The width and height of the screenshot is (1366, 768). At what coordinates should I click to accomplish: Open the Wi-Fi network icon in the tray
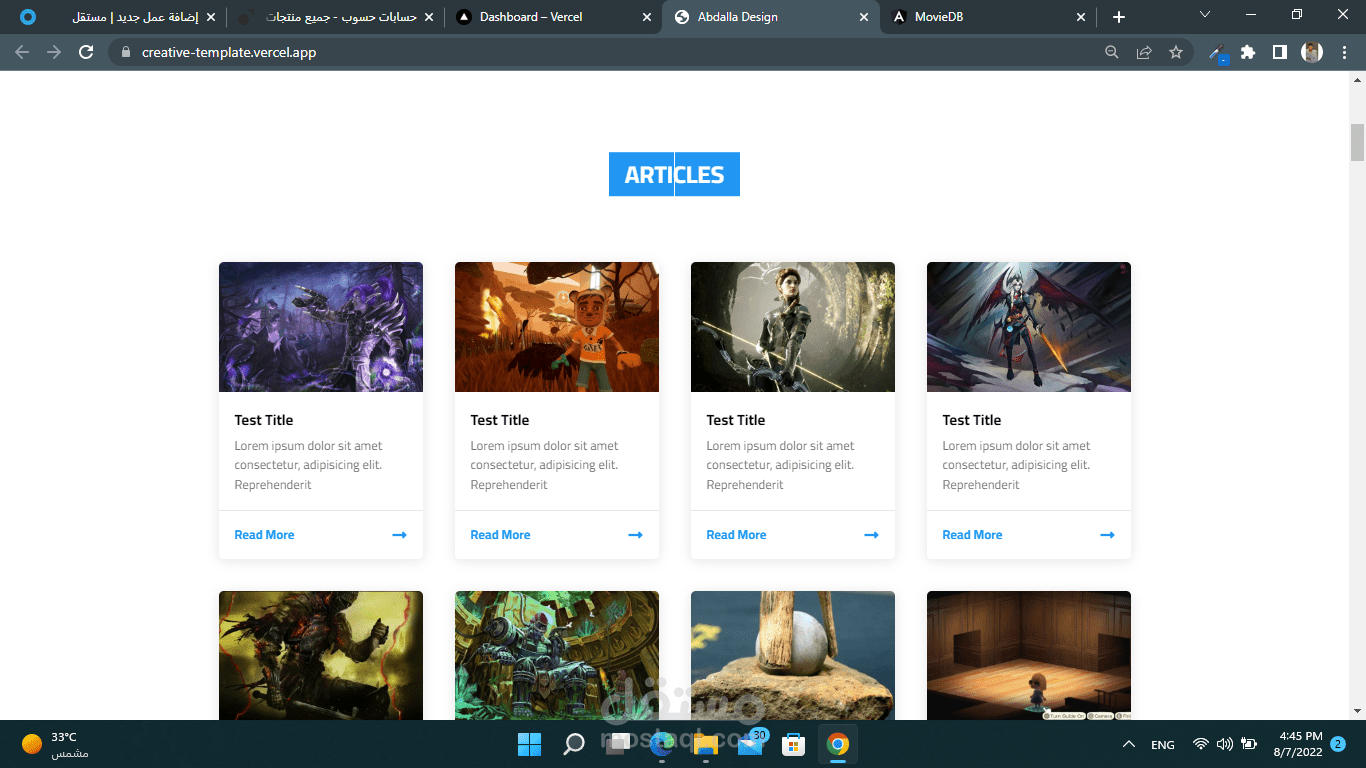pyautogui.click(x=1201, y=744)
